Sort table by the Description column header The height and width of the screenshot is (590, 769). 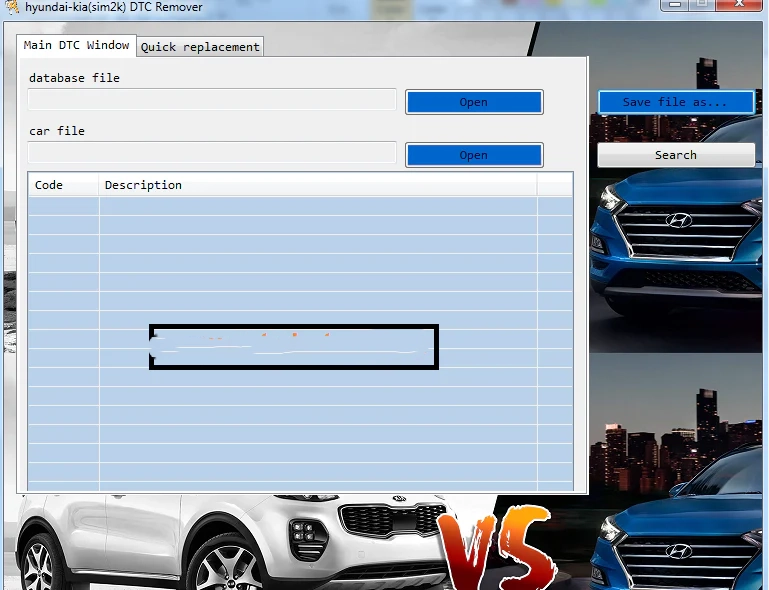coord(318,185)
